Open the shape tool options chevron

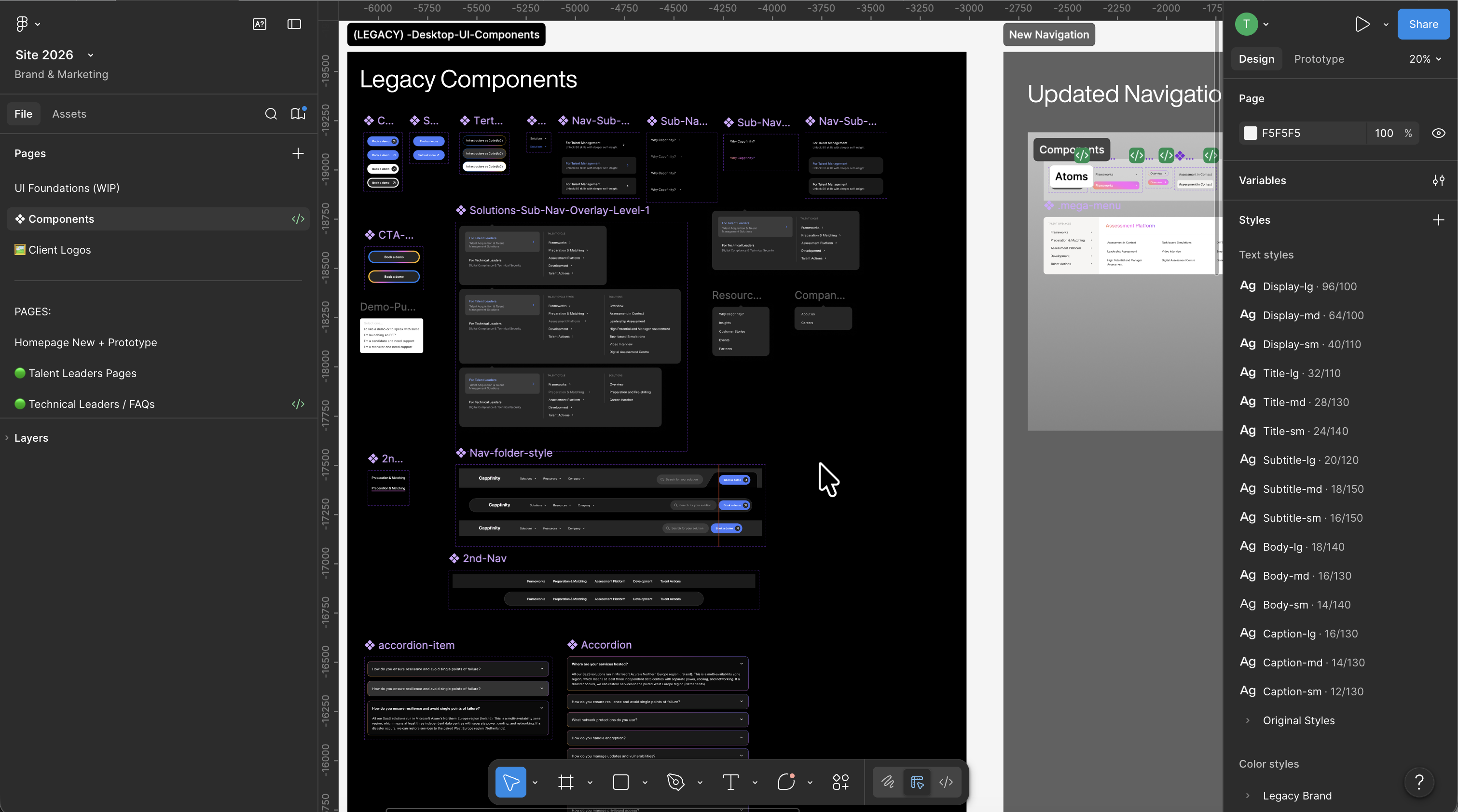[645, 783]
